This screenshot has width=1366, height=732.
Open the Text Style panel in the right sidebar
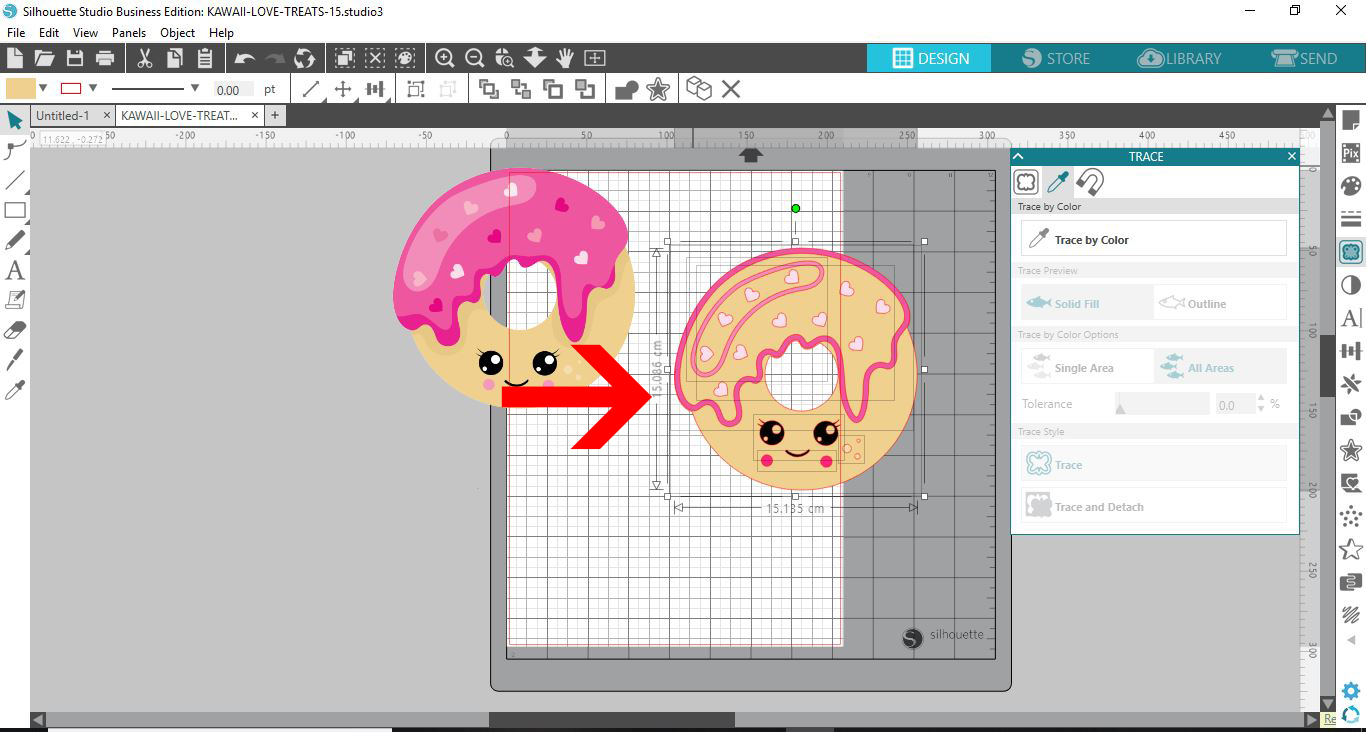1351,318
